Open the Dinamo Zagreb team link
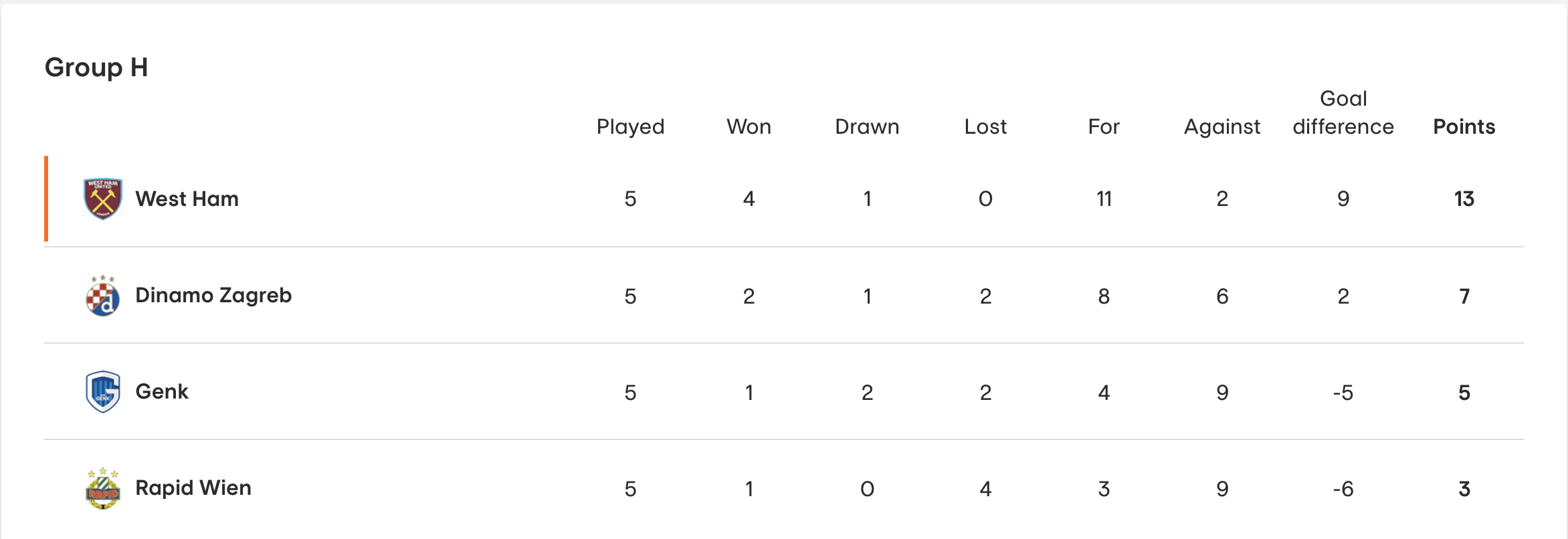1568x539 pixels. point(213,296)
